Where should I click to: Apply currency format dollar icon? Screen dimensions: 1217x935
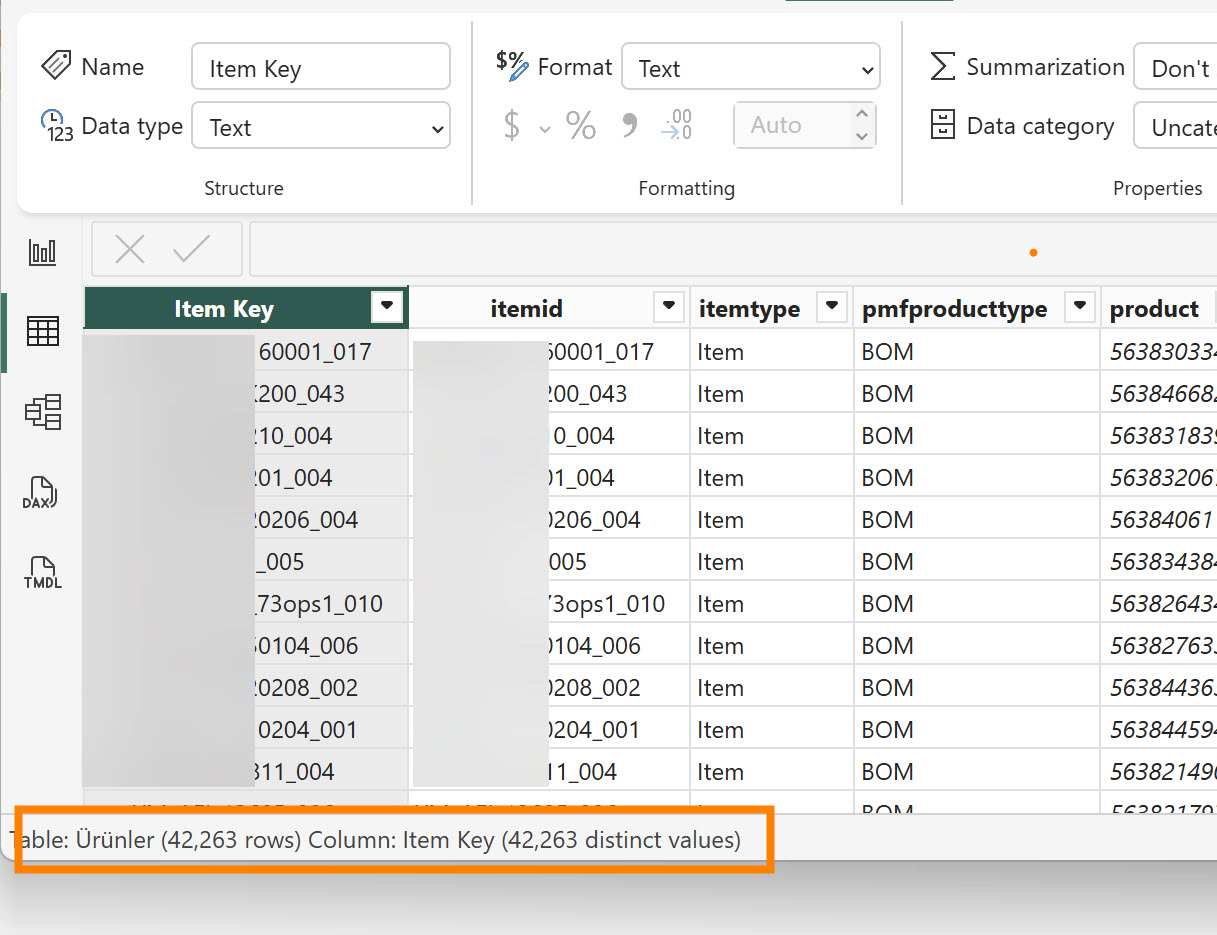[x=512, y=126]
